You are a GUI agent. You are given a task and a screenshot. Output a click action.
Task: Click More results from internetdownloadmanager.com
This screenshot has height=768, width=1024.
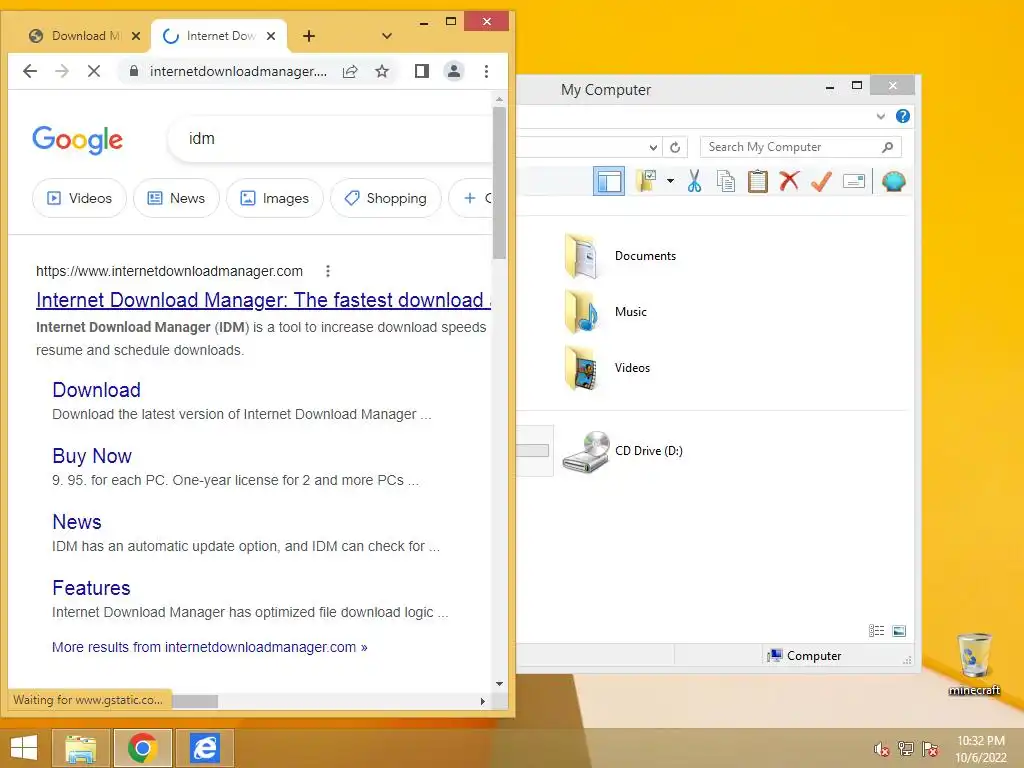[210, 647]
